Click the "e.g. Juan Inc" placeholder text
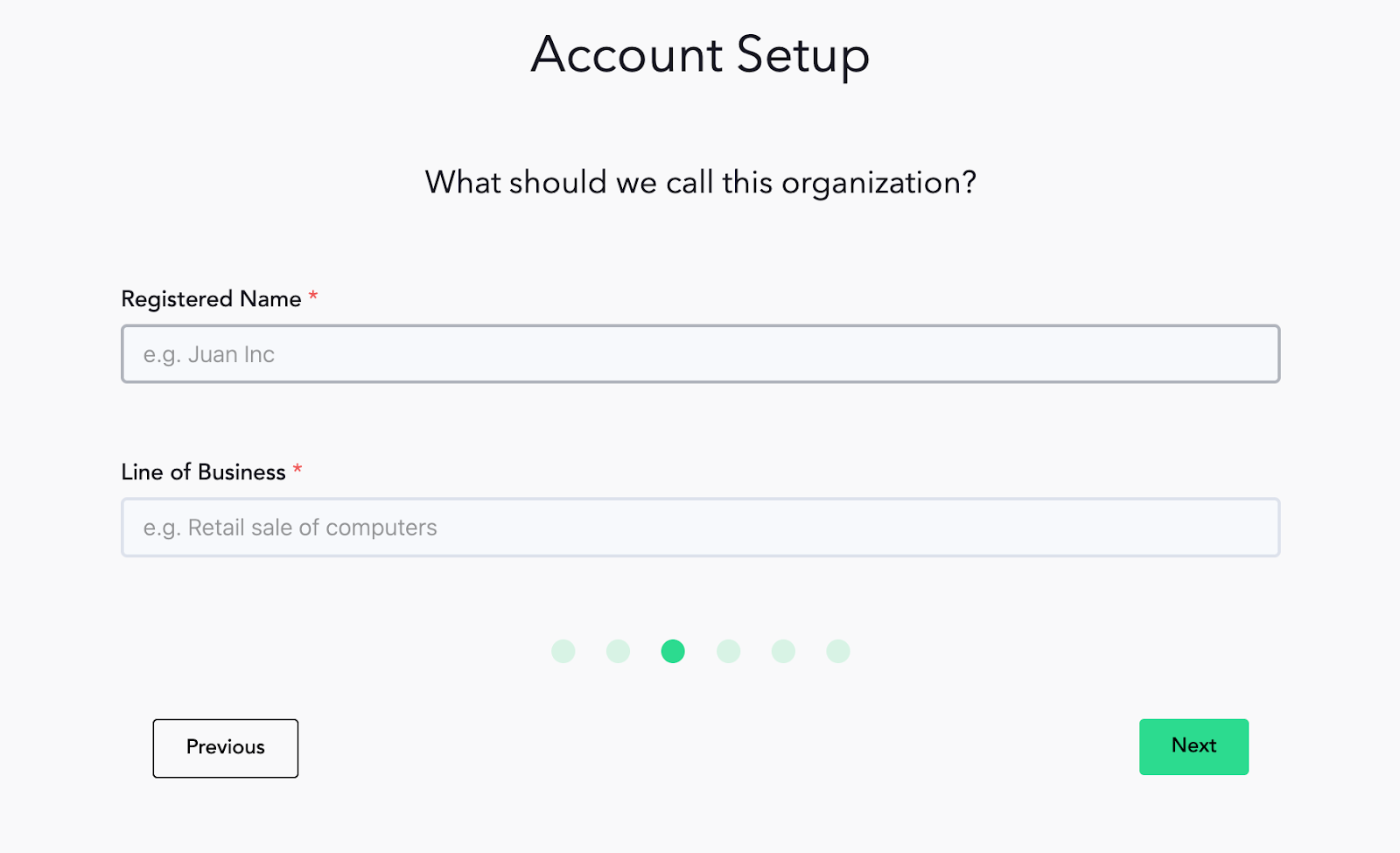The width and height of the screenshot is (1400, 853). (x=209, y=354)
